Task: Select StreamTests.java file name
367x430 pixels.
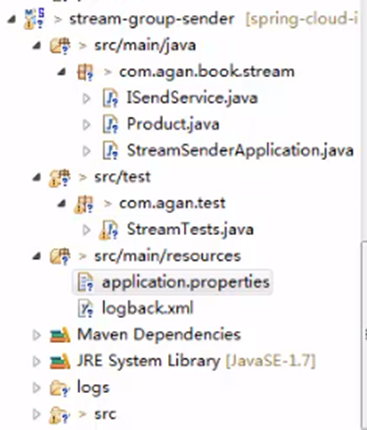Action: click(x=190, y=230)
